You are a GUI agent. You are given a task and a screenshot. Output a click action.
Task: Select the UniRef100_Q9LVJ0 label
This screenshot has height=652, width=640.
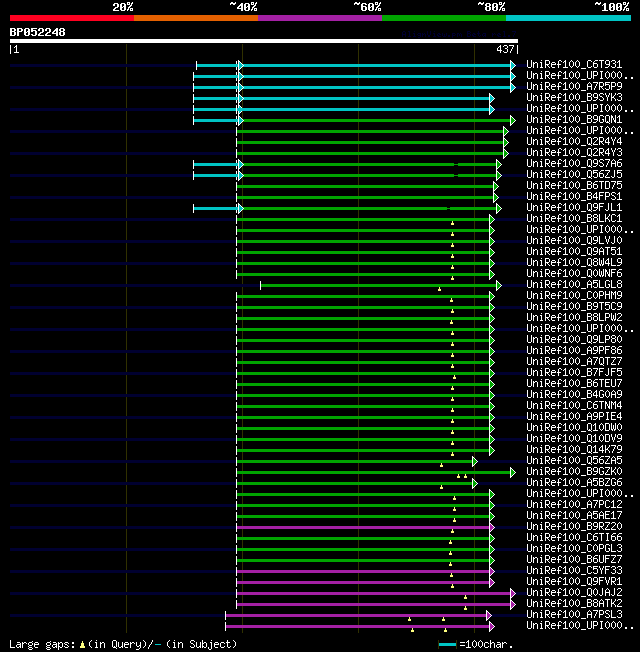click(x=574, y=240)
